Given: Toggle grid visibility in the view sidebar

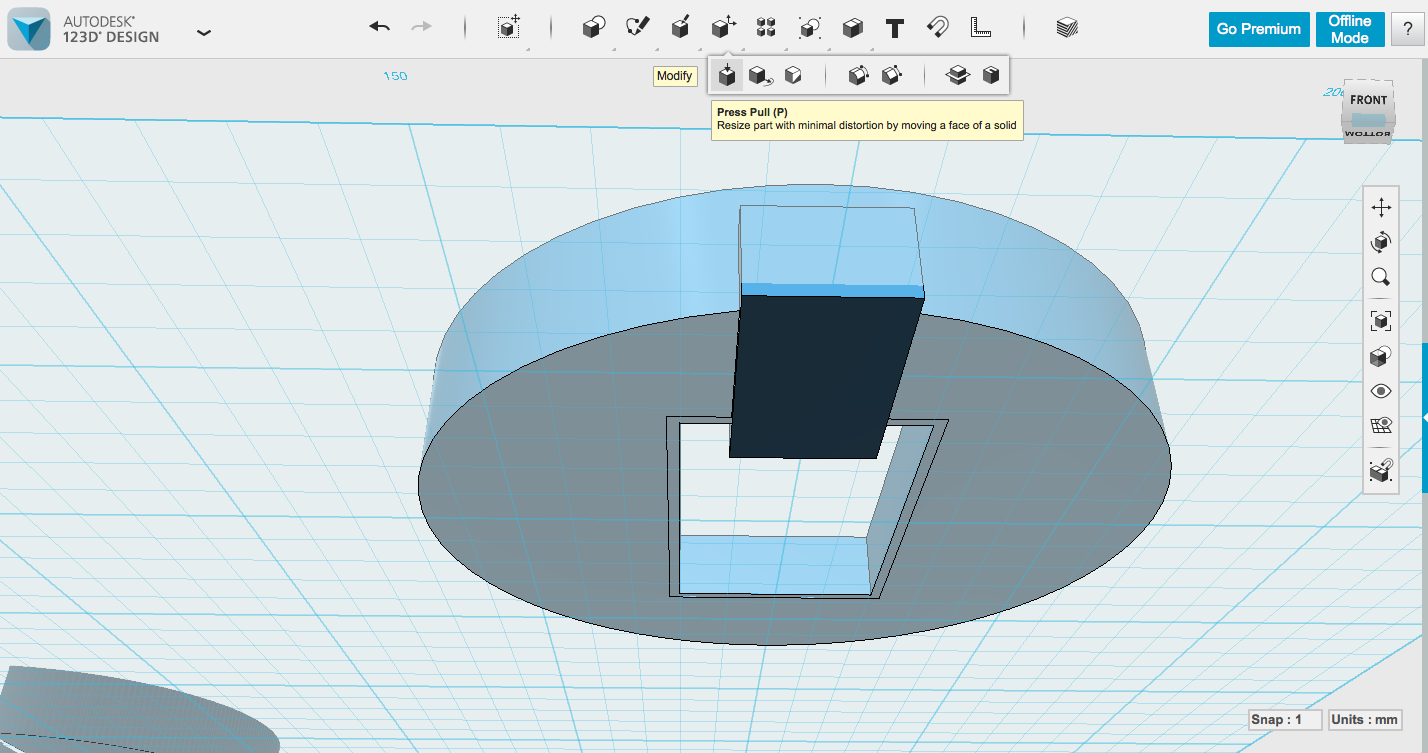Looking at the screenshot, I should (x=1381, y=424).
